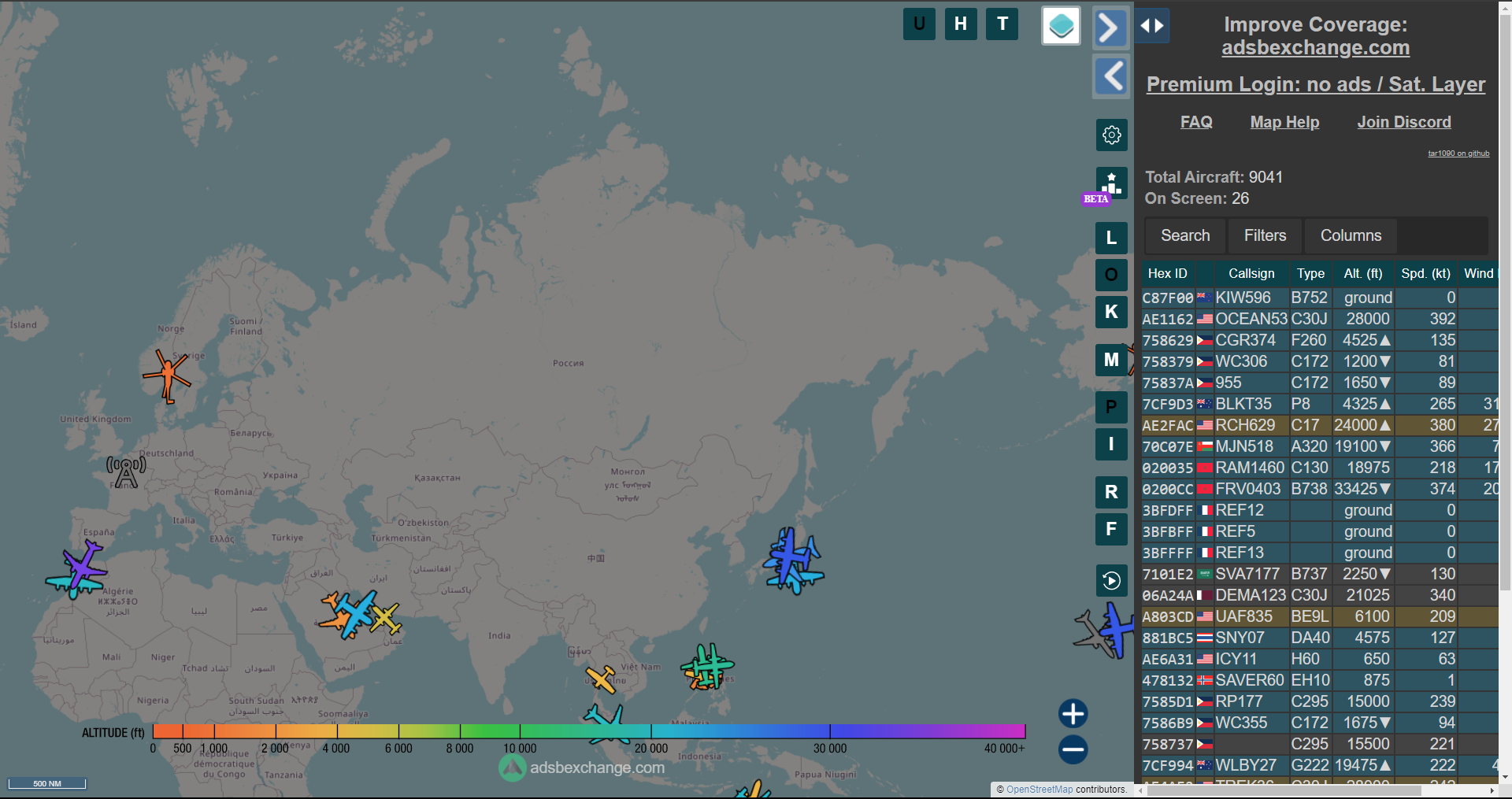Open the Filters tab
The height and width of the screenshot is (799, 1512).
1265,235
